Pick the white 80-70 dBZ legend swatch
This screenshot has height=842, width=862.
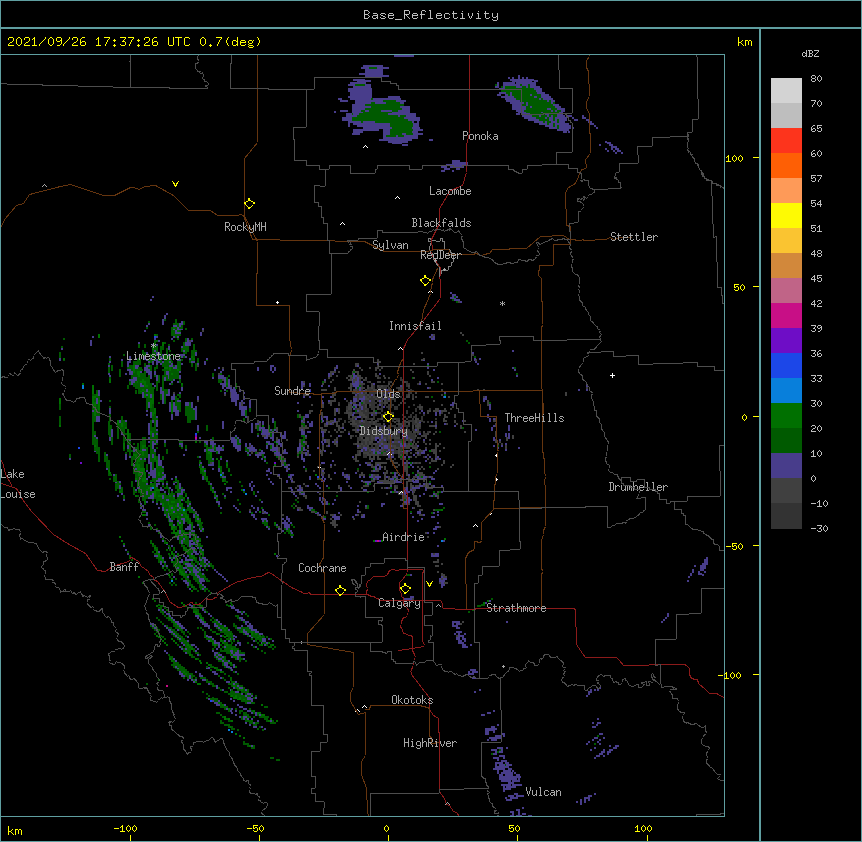pyautogui.click(x=786, y=91)
